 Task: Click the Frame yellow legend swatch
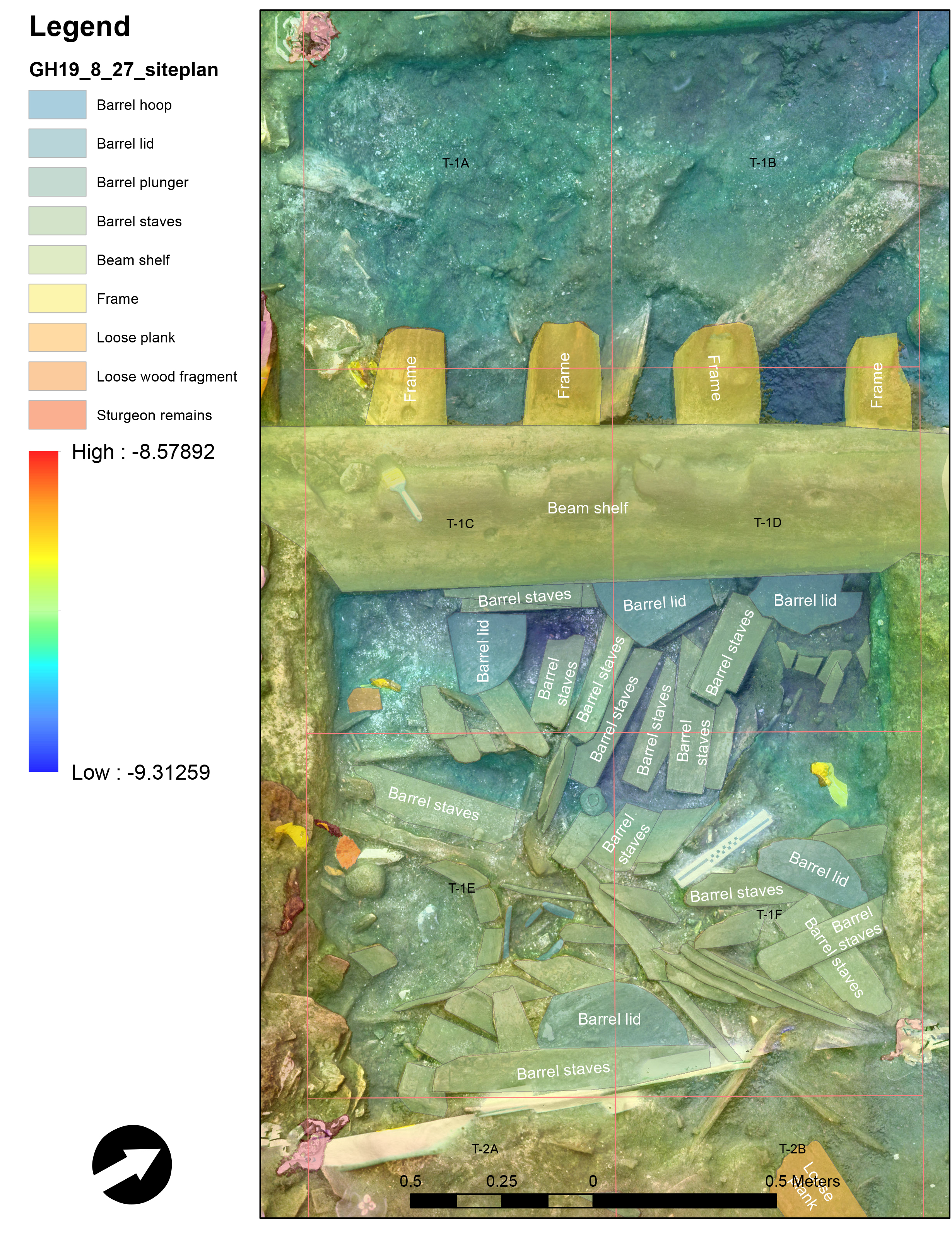point(57,298)
